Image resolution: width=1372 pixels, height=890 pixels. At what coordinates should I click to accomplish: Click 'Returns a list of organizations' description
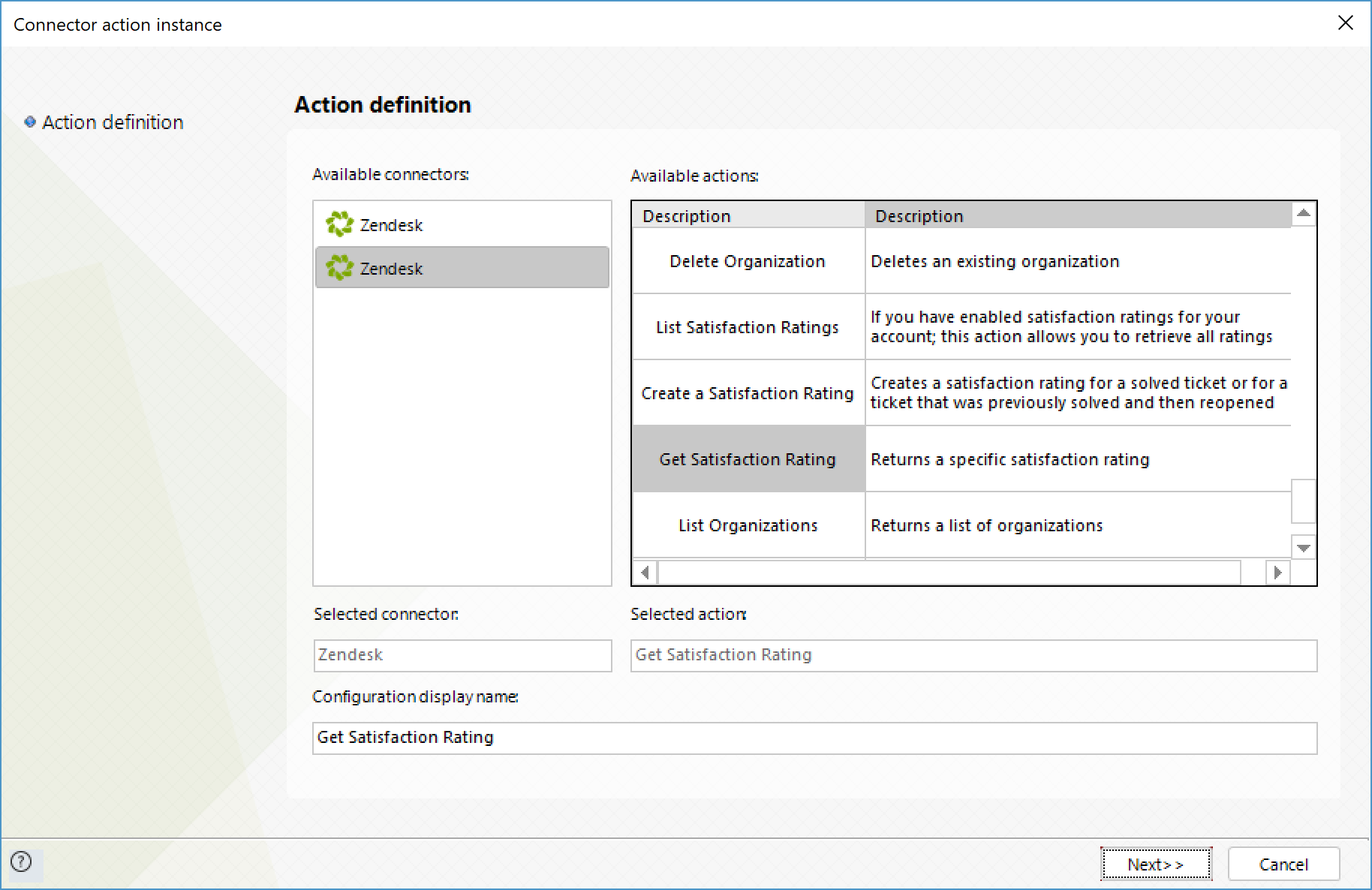tap(1078, 525)
